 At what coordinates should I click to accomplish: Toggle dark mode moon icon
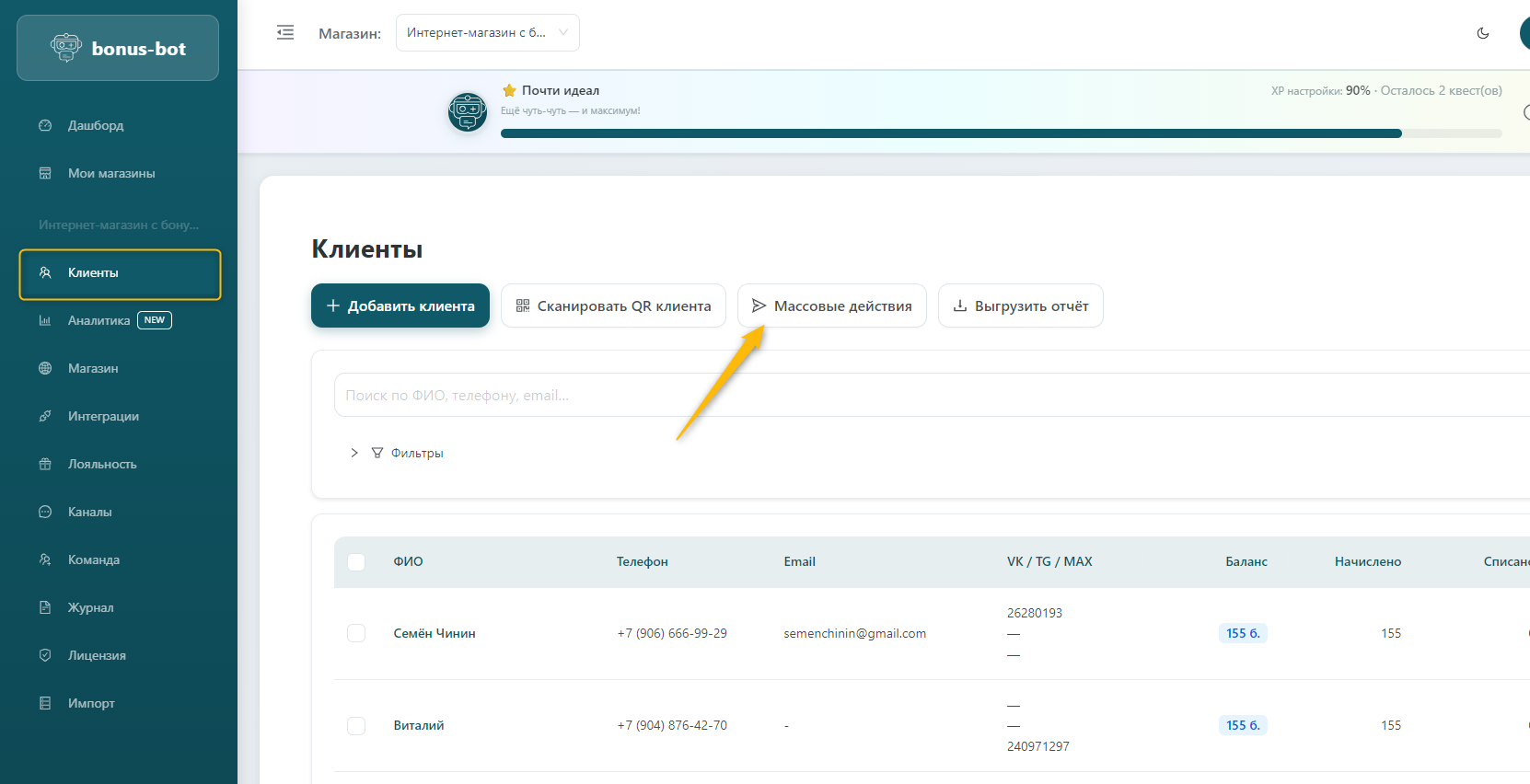point(1482,33)
